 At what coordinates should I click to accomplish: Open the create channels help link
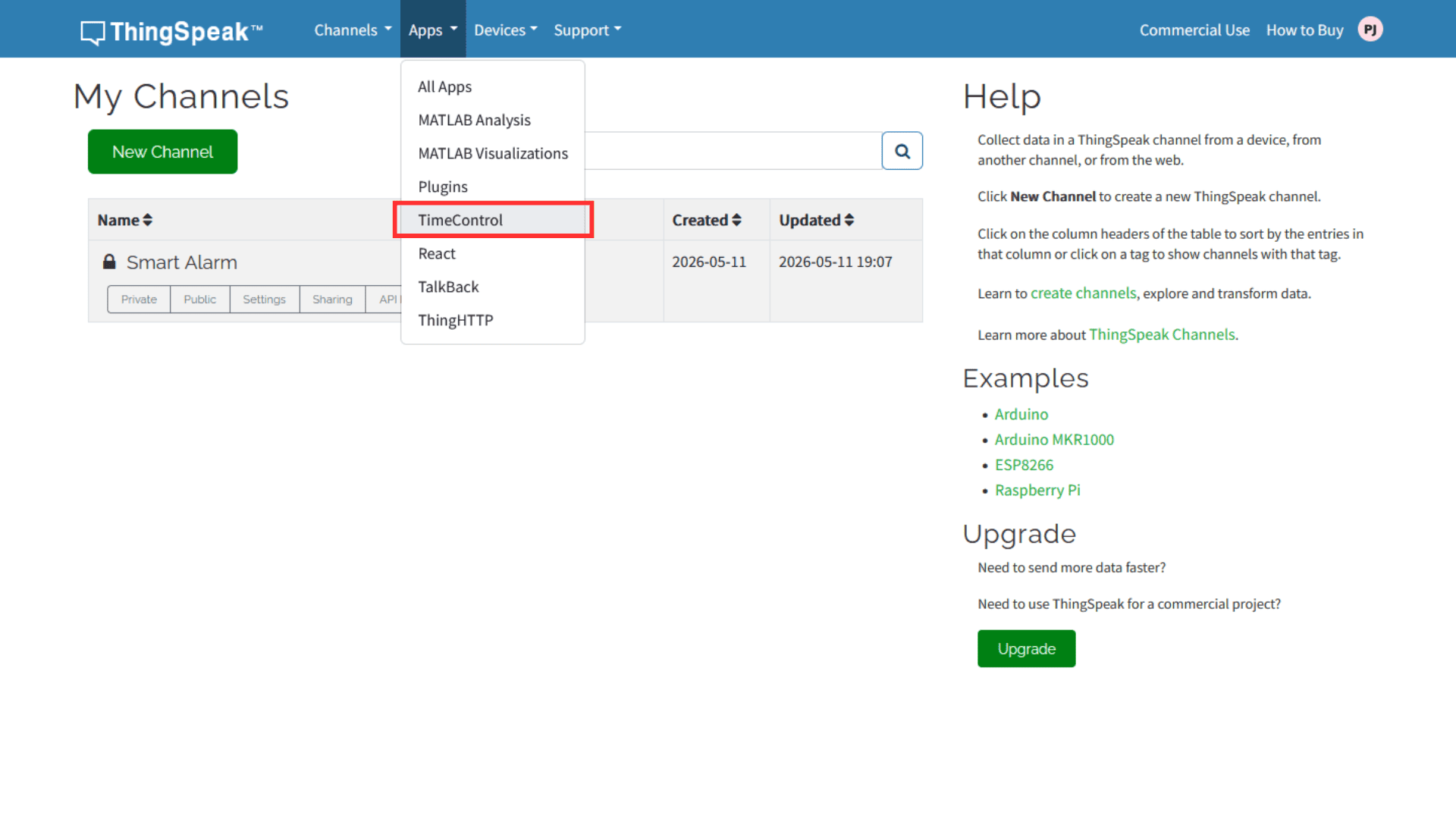tap(1084, 293)
